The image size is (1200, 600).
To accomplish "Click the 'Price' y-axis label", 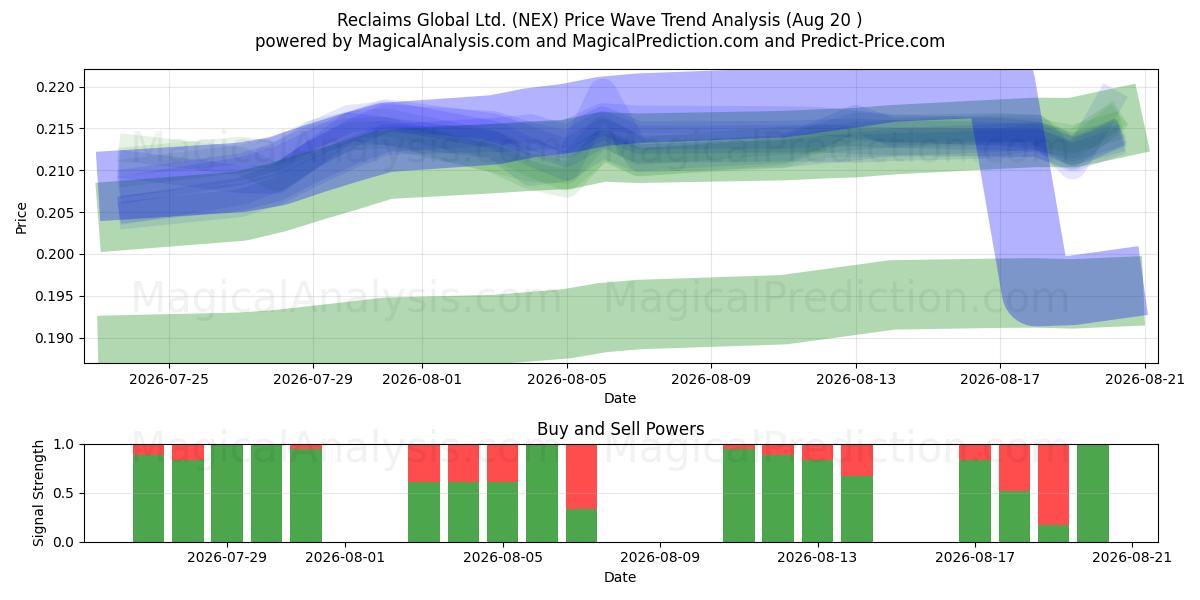I will pyautogui.click(x=22, y=216).
